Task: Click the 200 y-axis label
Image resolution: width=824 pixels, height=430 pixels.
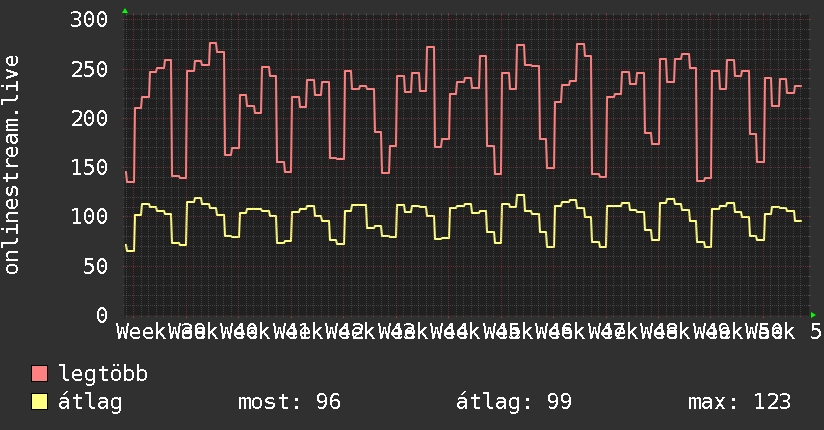Action: [x=89, y=118]
